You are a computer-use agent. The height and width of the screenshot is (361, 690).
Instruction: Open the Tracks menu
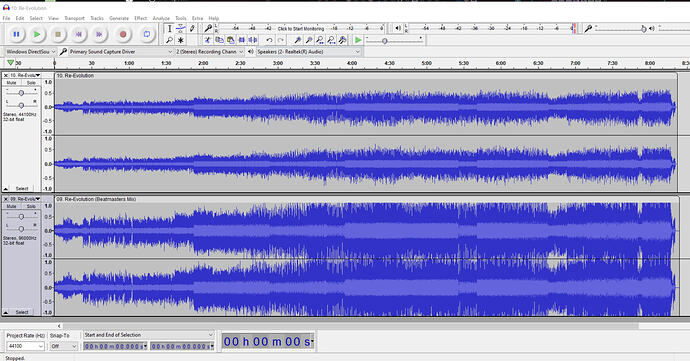point(97,18)
